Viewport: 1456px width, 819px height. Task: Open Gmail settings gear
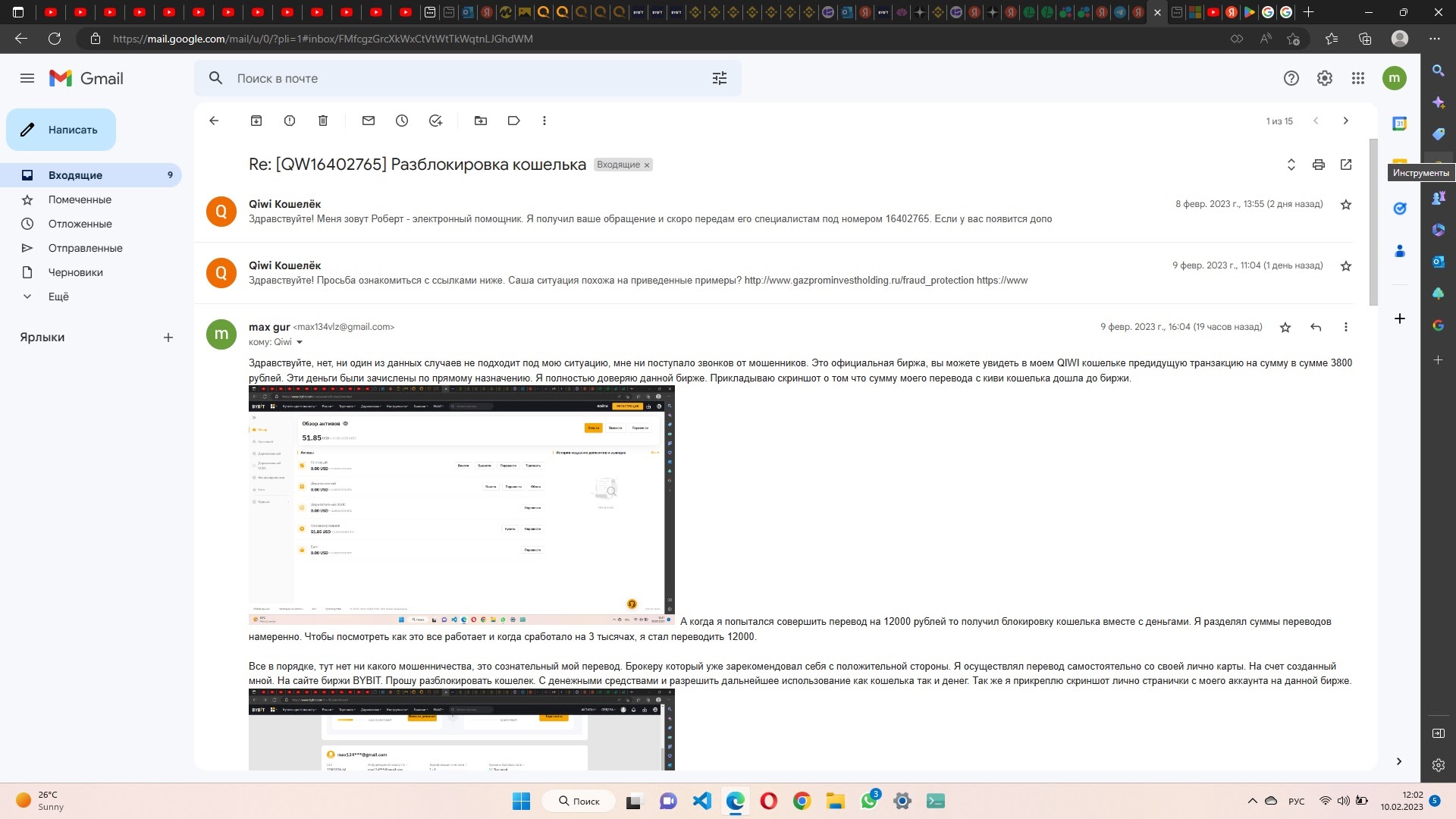1325,78
